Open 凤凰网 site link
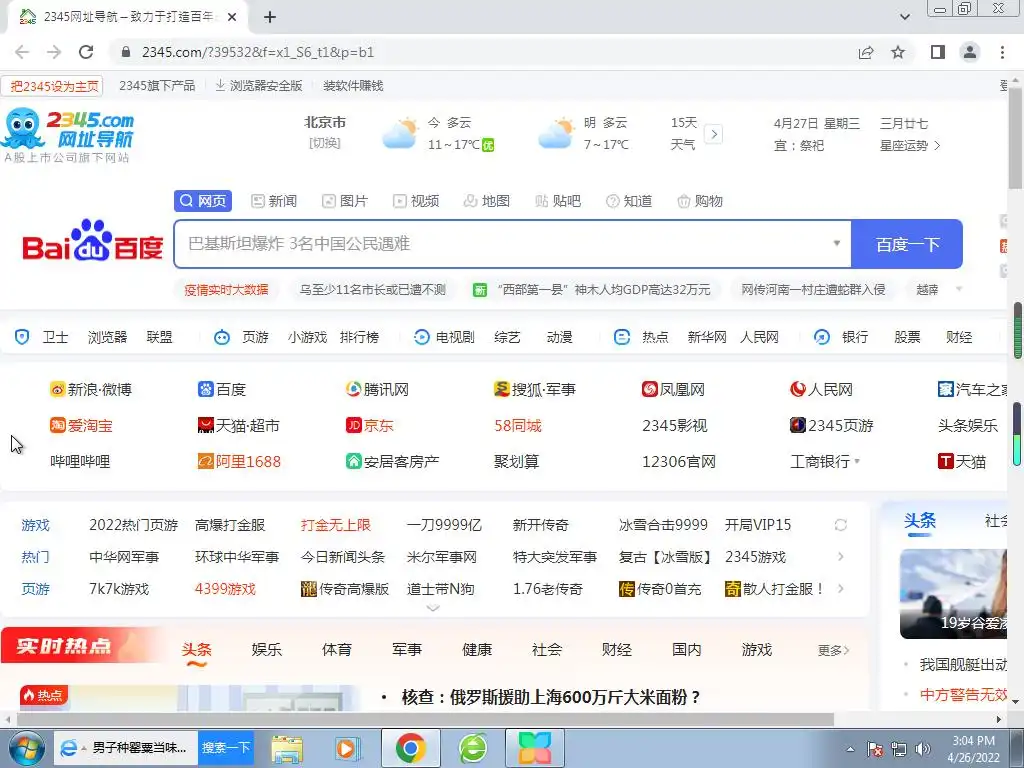Image resolution: width=1024 pixels, height=768 pixels. (x=673, y=390)
